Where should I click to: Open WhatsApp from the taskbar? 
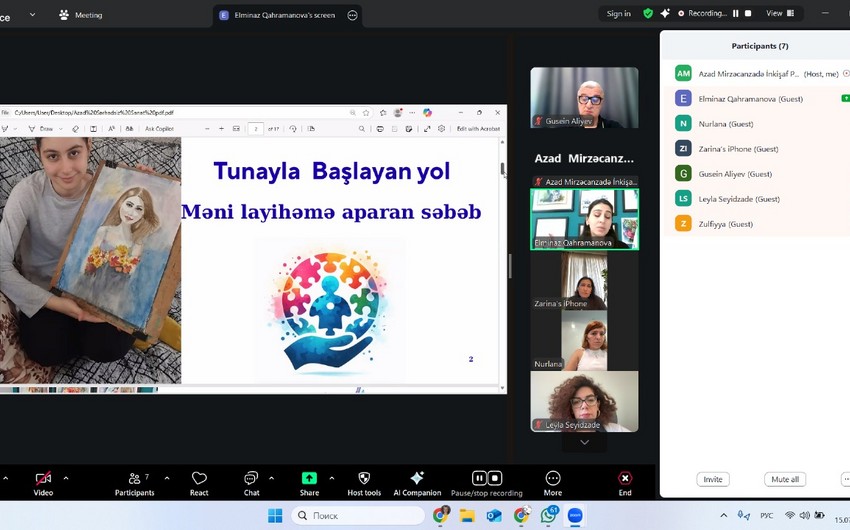coord(549,515)
